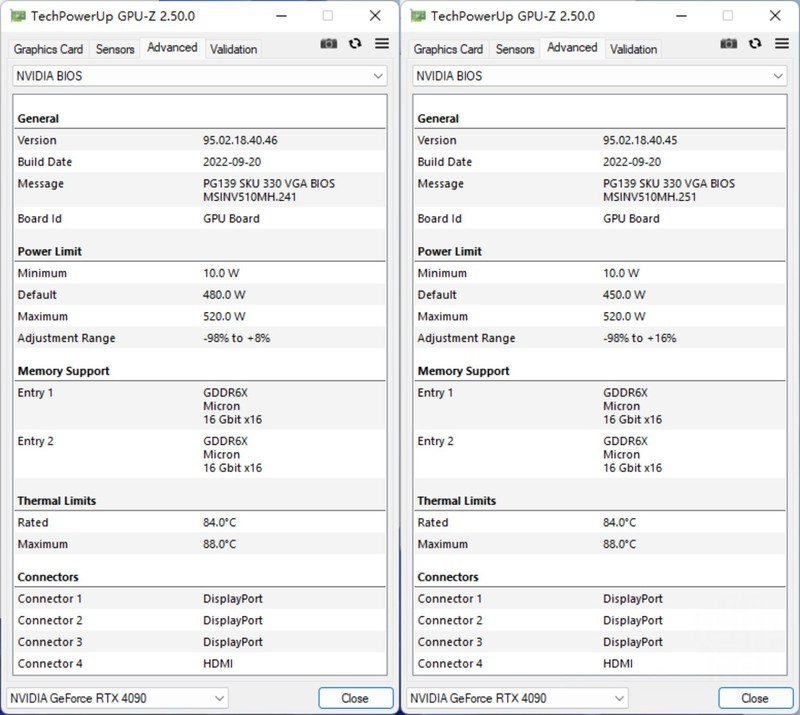
Task: Select the Advanced tab in right window
Action: [x=572, y=47]
